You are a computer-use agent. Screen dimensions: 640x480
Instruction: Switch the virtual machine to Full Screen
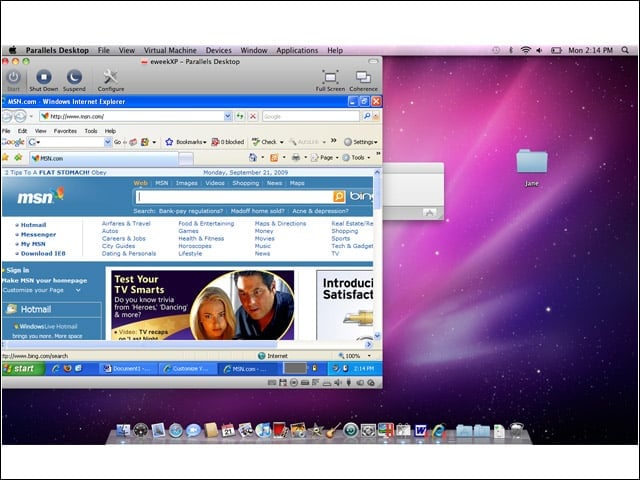click(x=330, y=80)
